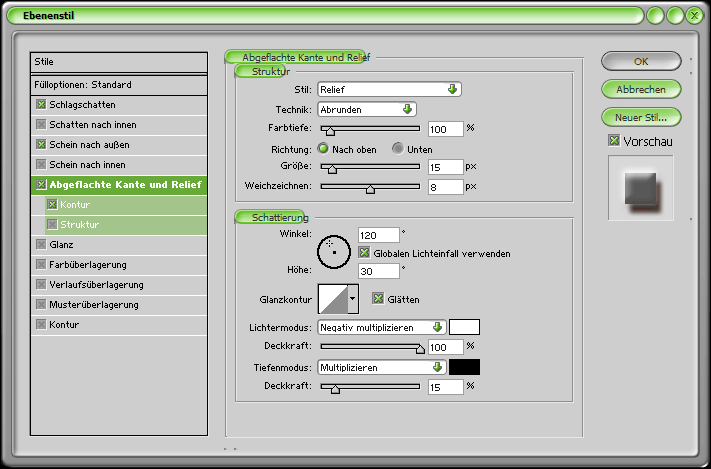The image size is (711, 469).
Task: Click the shadow Deckkraft input showing 15
Action: 446,387
